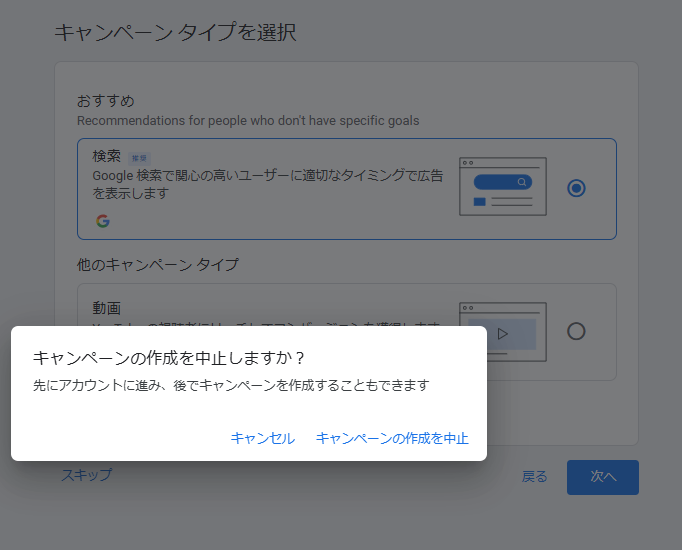Screen dimensions: 682x550
Task: Click the dialog message 先にアカウントに進み text
Action: coord(231,385)
